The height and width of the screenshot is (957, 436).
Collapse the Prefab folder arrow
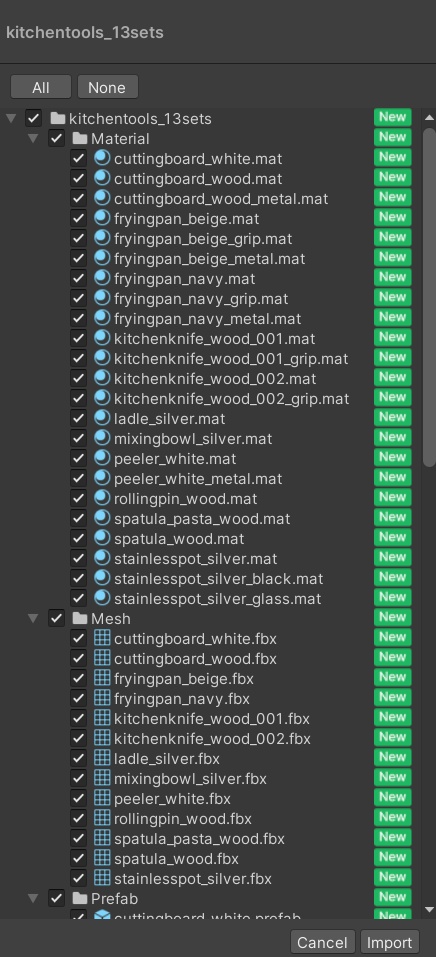34,898
